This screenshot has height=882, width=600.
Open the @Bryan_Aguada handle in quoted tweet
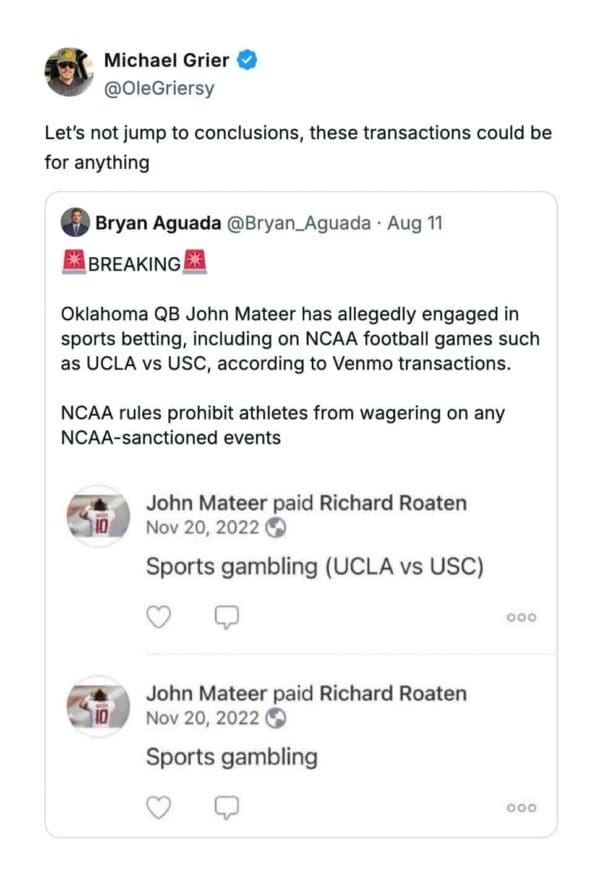290,222
